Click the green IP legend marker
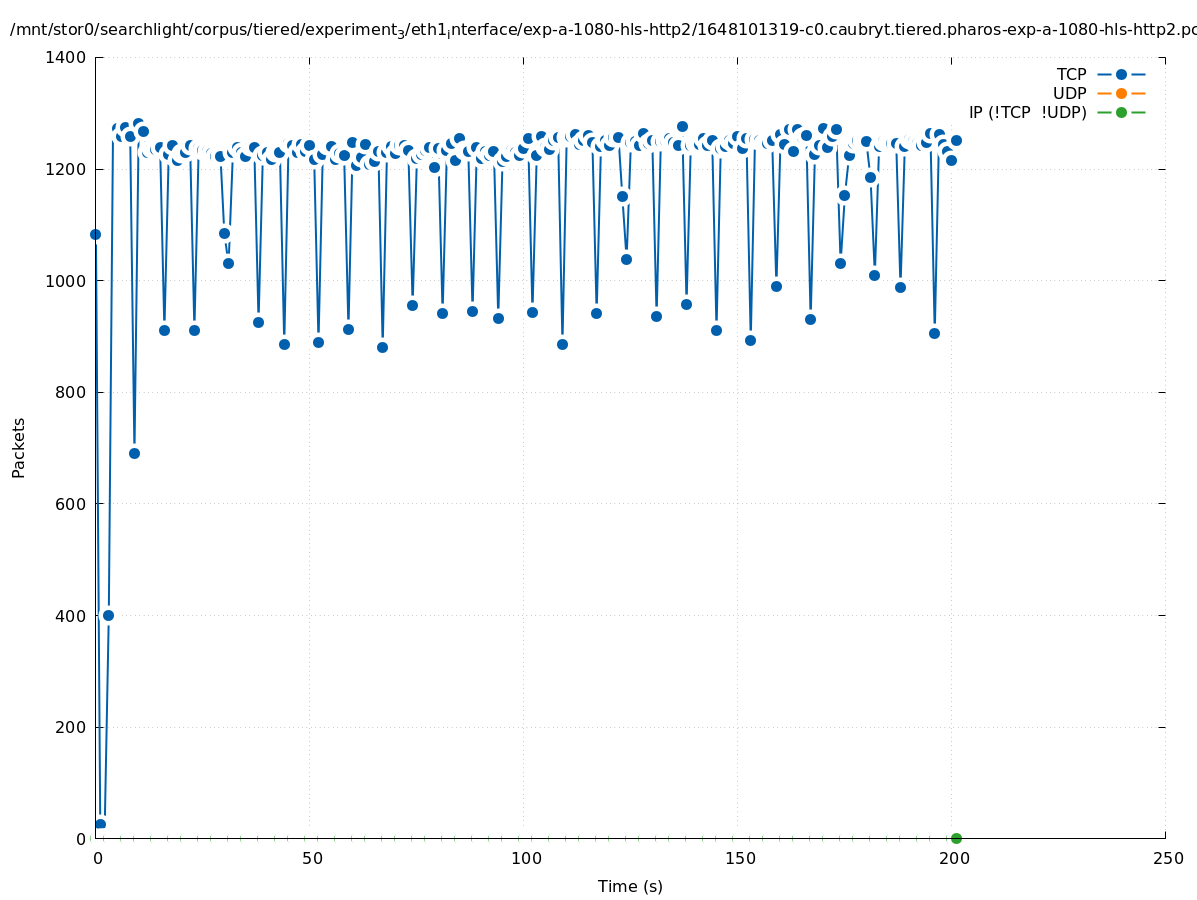The image size is (1197, 900). coord(1121,113)
